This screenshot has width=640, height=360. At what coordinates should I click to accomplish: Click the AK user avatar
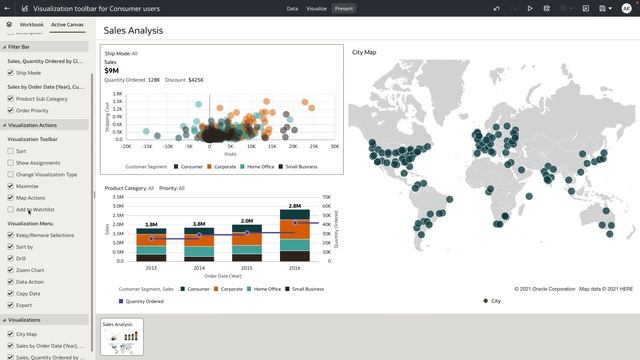click(626, 8)
